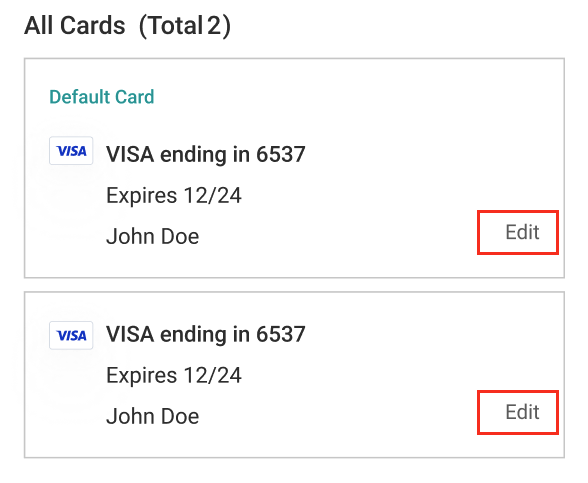Click the VISA logo on the Default Card
Screen dimensions: 588x483
(71, 151)
